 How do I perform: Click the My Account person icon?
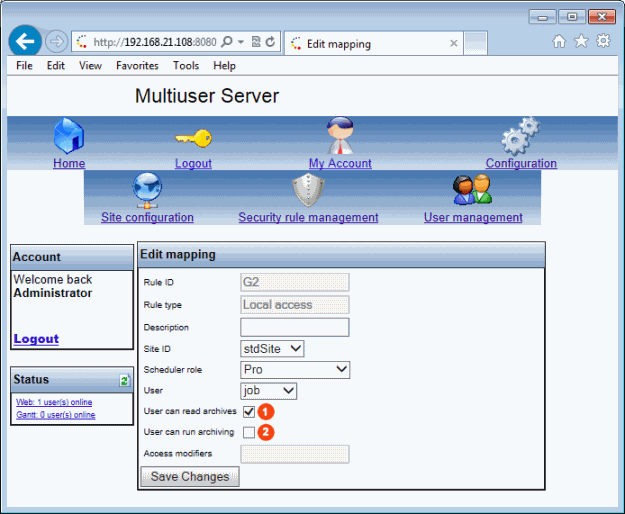340,135
